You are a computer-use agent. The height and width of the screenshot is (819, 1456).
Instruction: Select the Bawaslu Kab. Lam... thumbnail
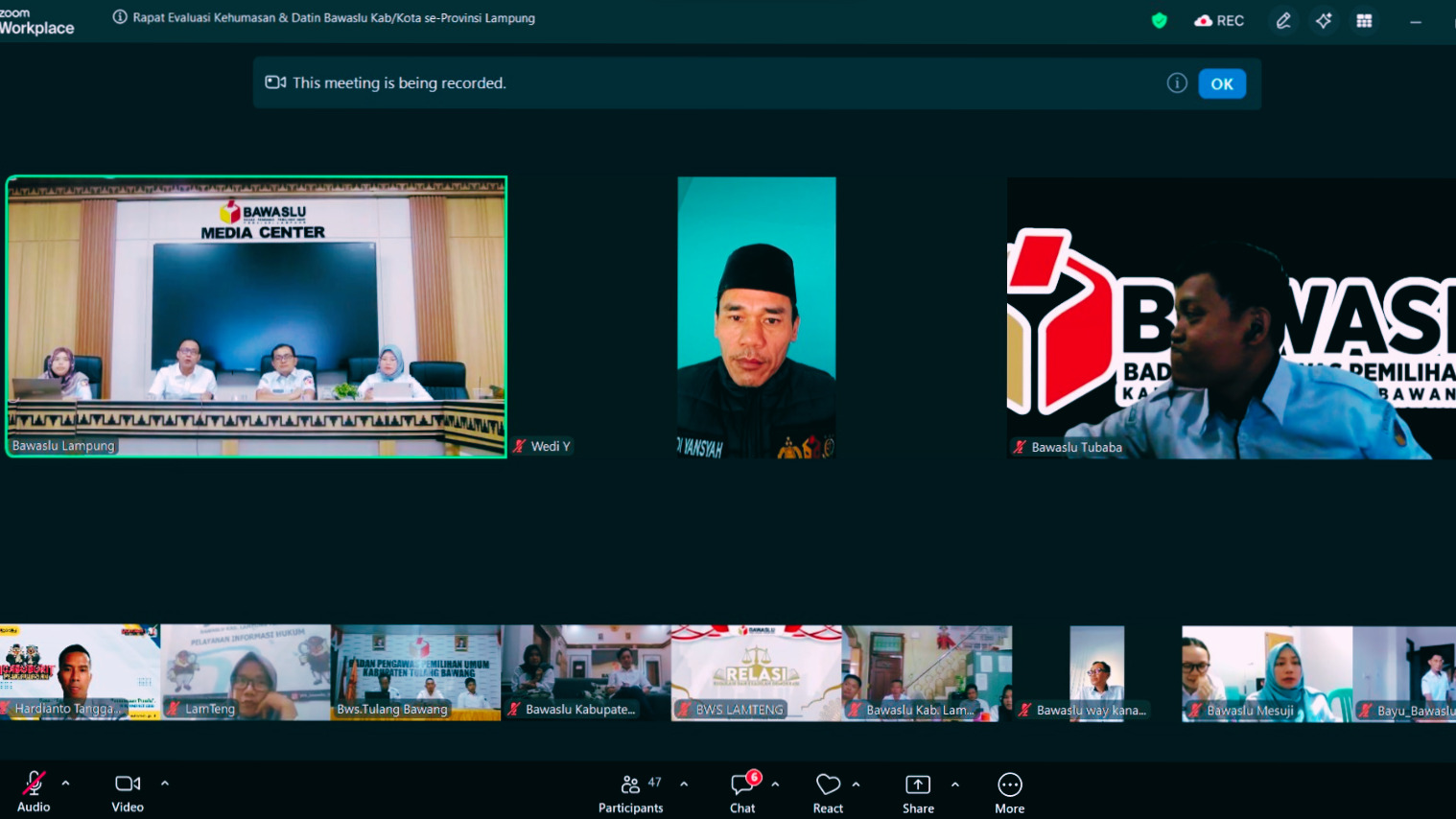[x=927, y=672]
